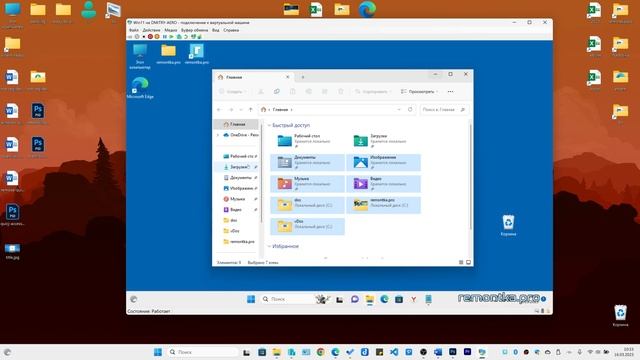Switch Explorer to details view icon
Image resolution: width=640 pixels, height=360 pixels.
pos(461,262)
